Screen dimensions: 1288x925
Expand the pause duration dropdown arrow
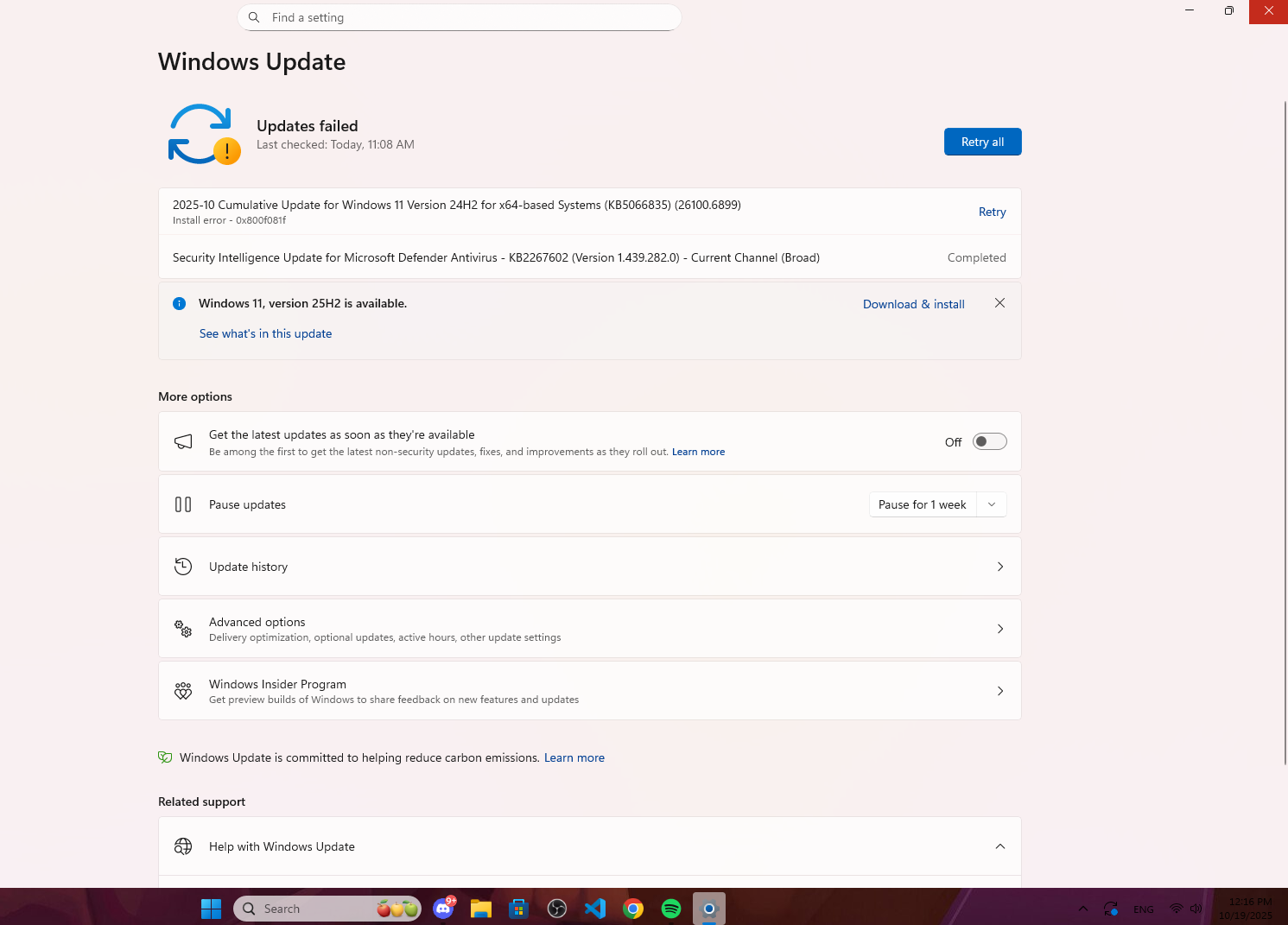[x=992, y=504]
